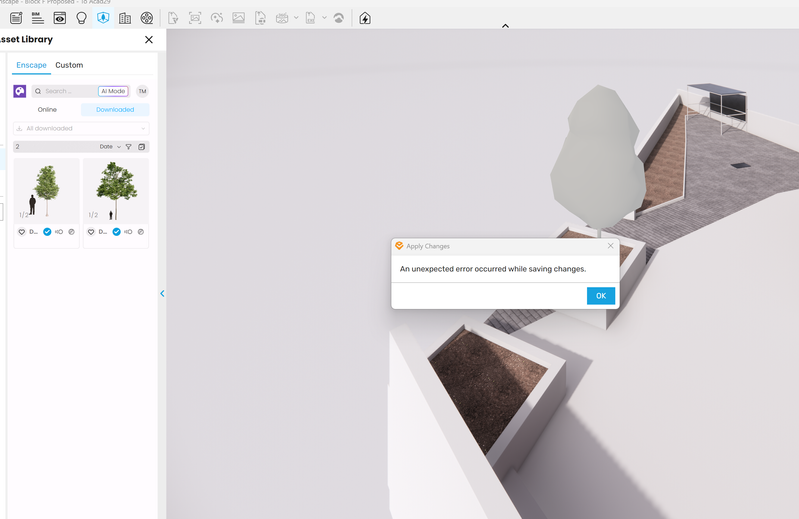Toggle the second tree's blue checkmark

(116, 232)
